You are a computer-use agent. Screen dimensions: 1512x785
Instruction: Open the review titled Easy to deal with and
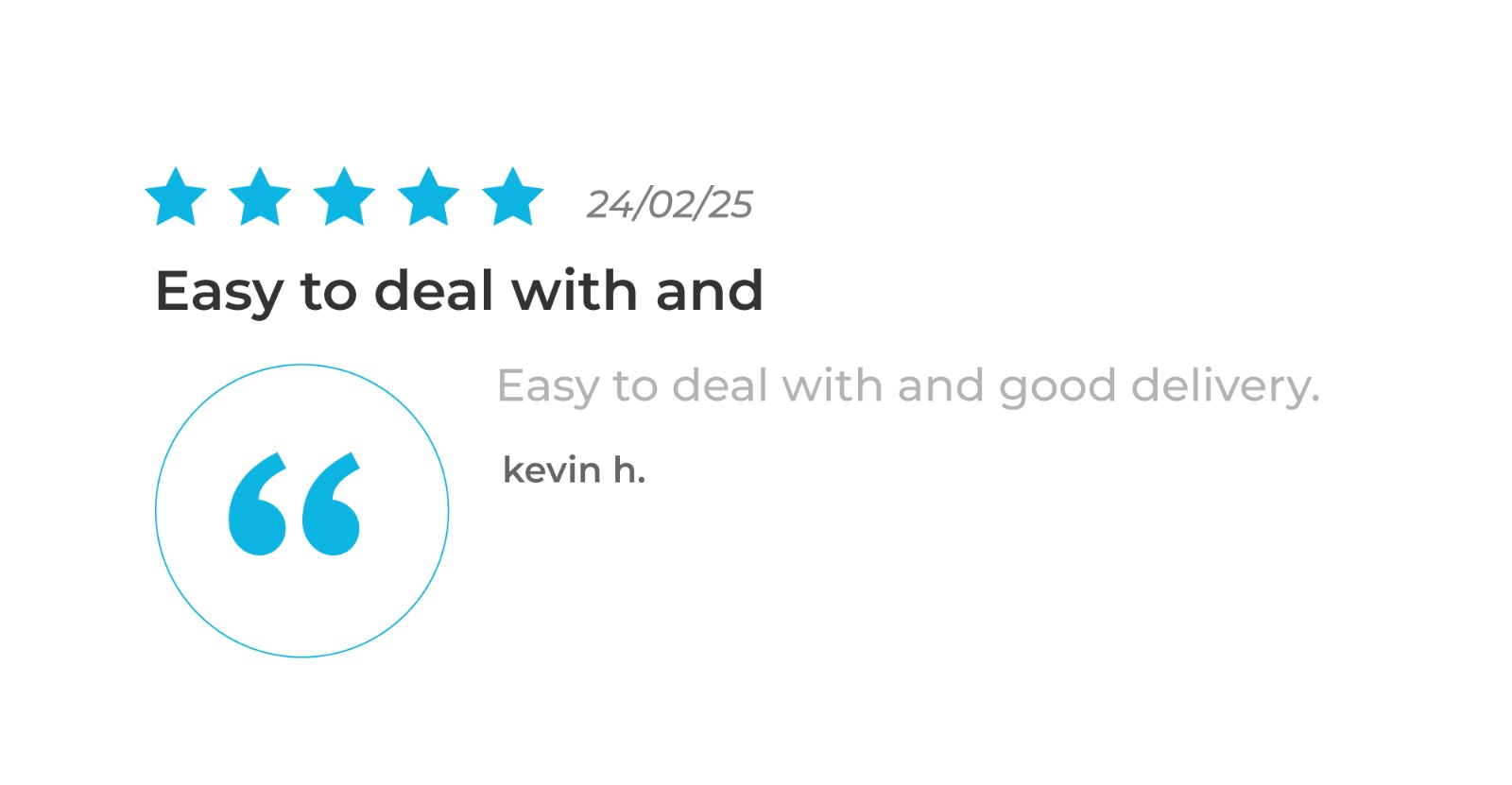coord(459,291)
